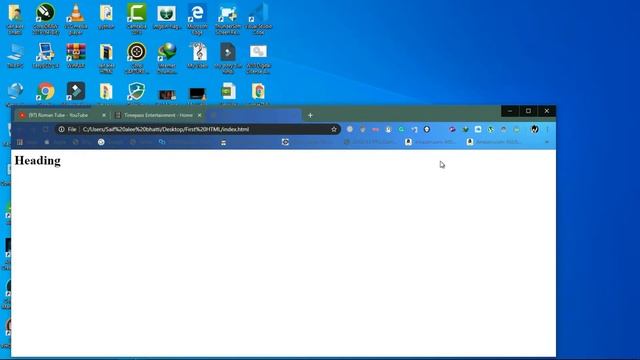Image resolution: width=640 pixels, height=360 pixels.
Task: Select the dark gray file icon on desktop
Action: pyautogui.click(x=228, y=58)
